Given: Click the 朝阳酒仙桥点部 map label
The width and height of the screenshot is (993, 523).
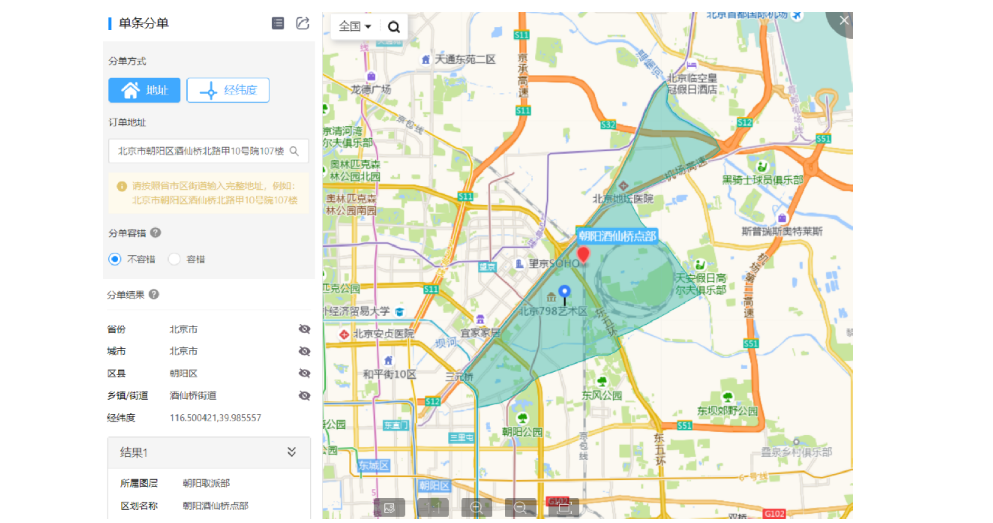Looking at the screenshot, I should point(616,236).
